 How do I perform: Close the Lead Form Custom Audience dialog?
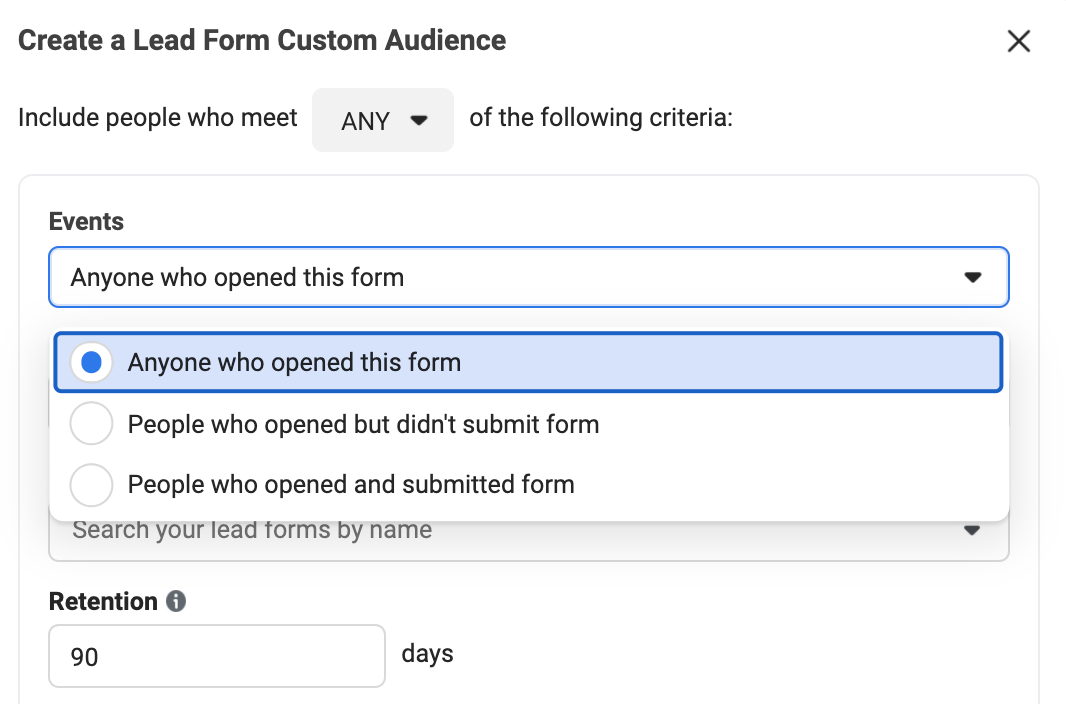click(x=1018, y=41)
